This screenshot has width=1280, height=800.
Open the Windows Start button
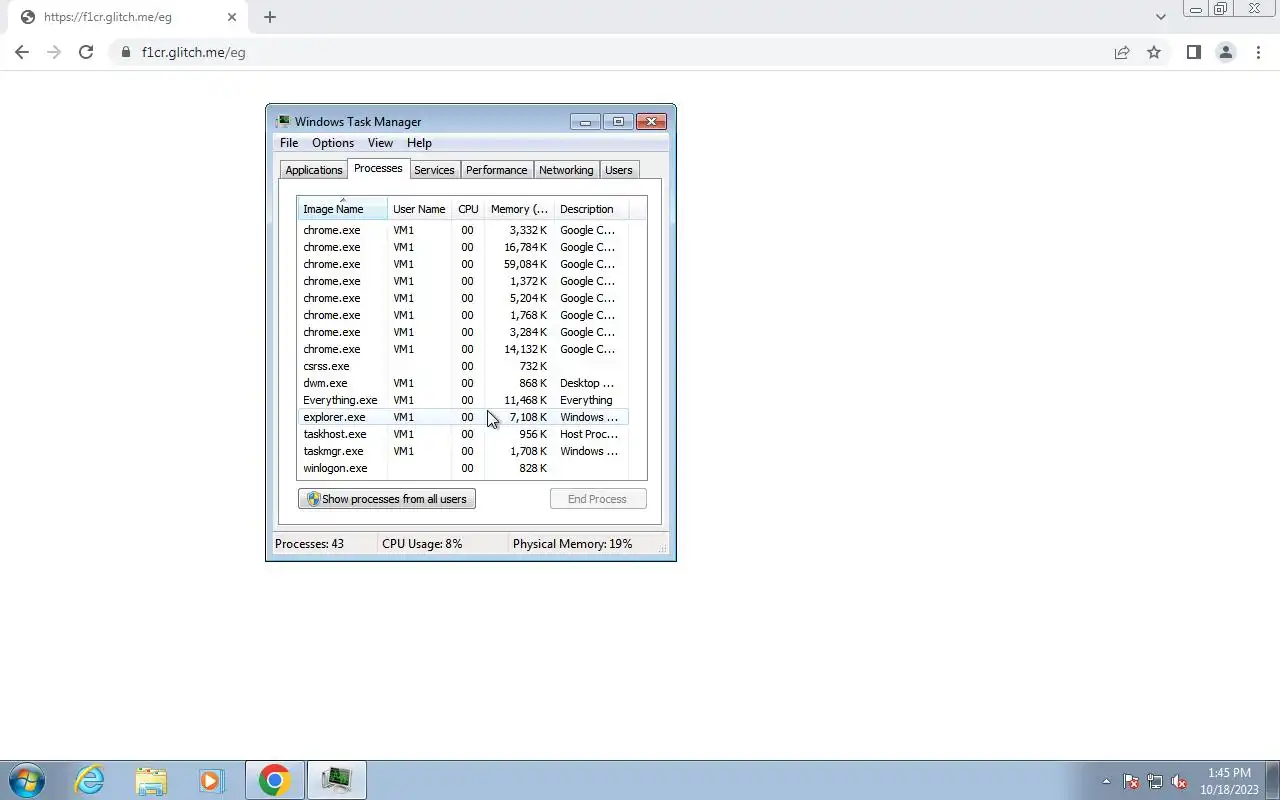point(26,780)
